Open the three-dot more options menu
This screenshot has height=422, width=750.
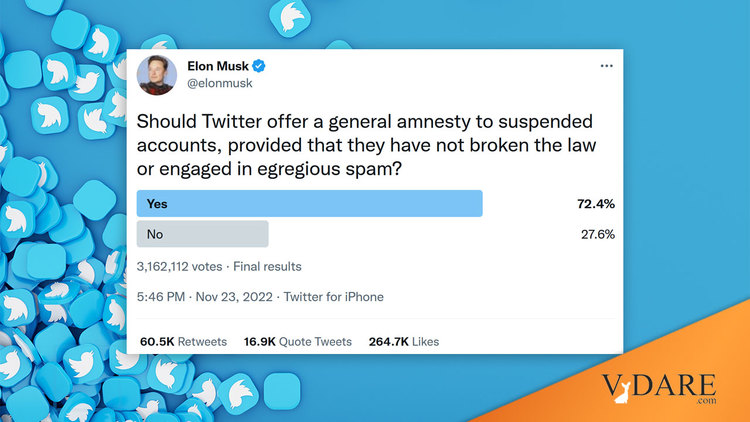607,66
